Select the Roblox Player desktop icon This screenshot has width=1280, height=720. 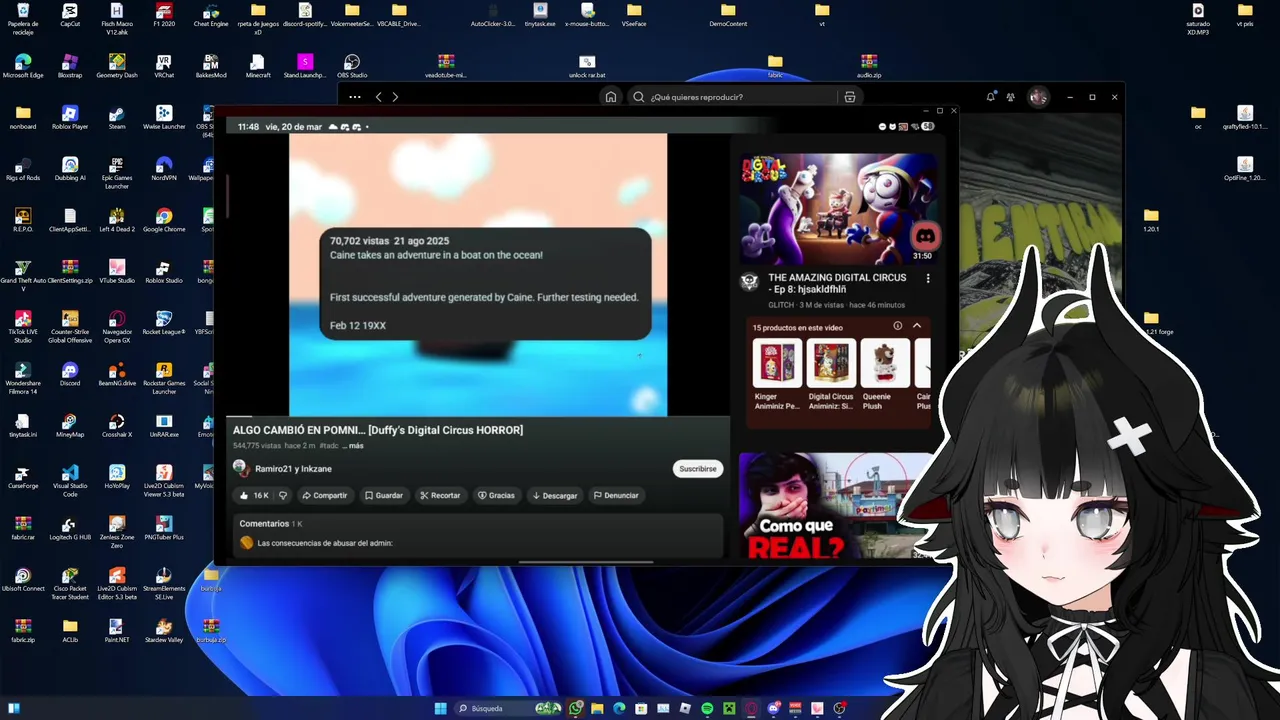(x=70, y=118)
